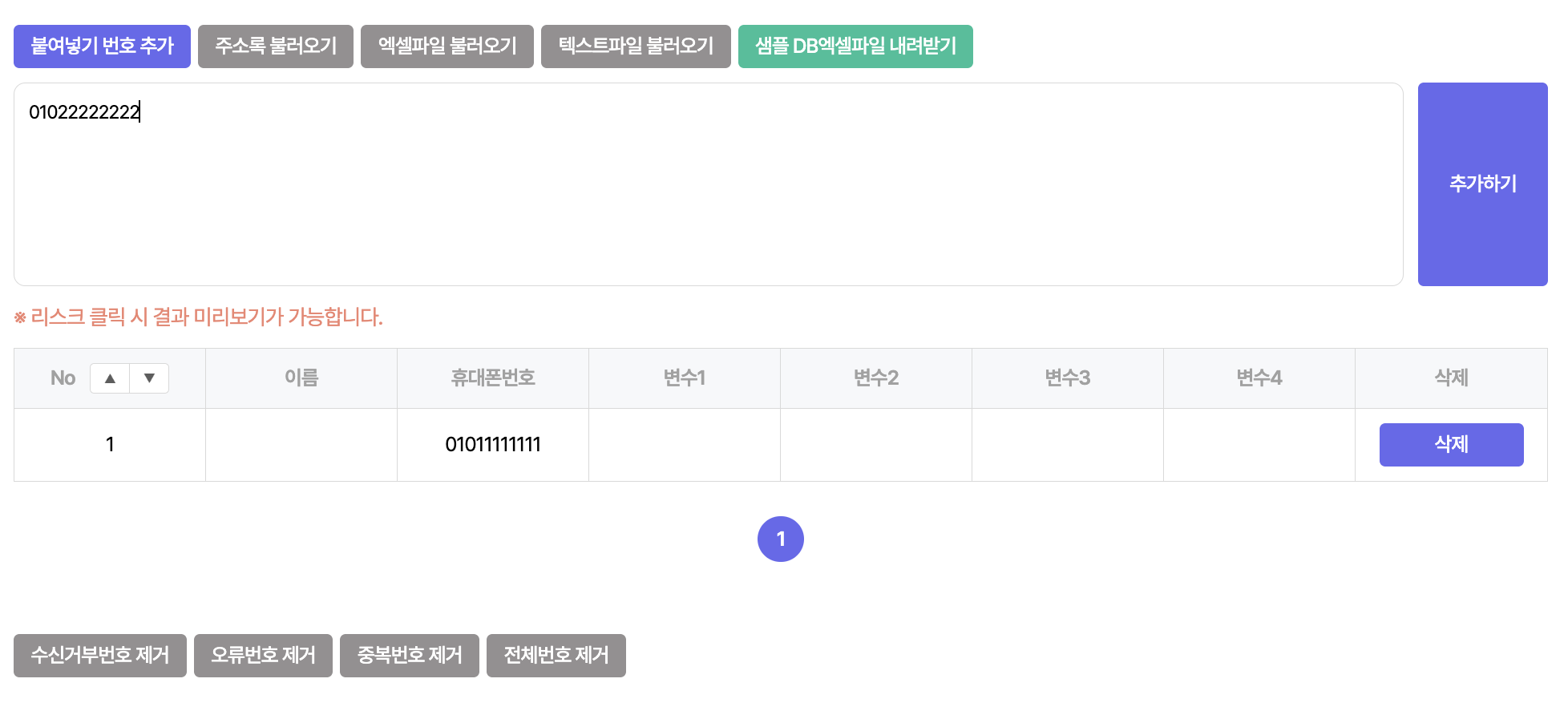Remove error numbers with 오류번호 제거
Screen dimensions: 1568x715
[263, 656]
